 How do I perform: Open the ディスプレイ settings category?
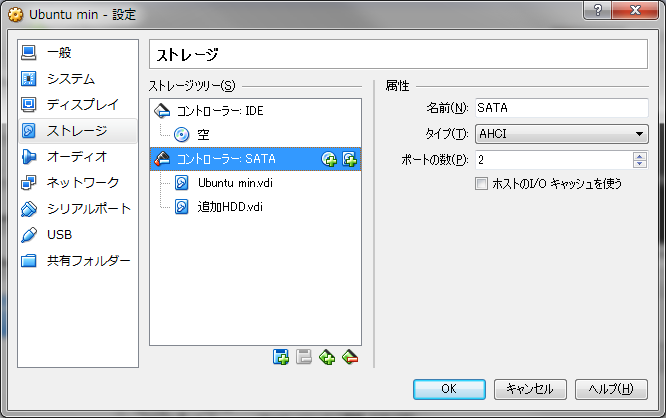click(x=78, y=104)
